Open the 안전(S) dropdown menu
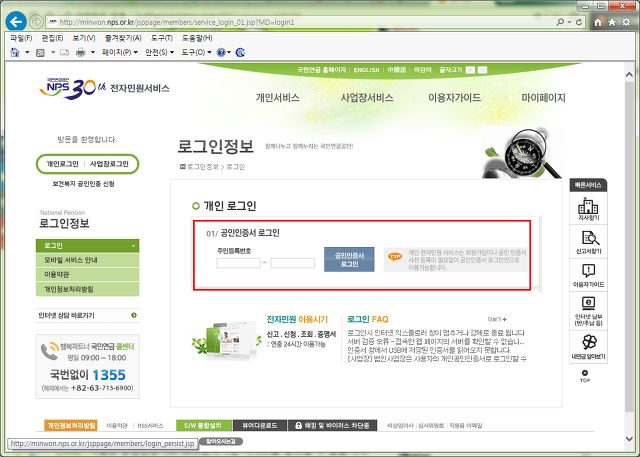 click(x=160, y=52)
